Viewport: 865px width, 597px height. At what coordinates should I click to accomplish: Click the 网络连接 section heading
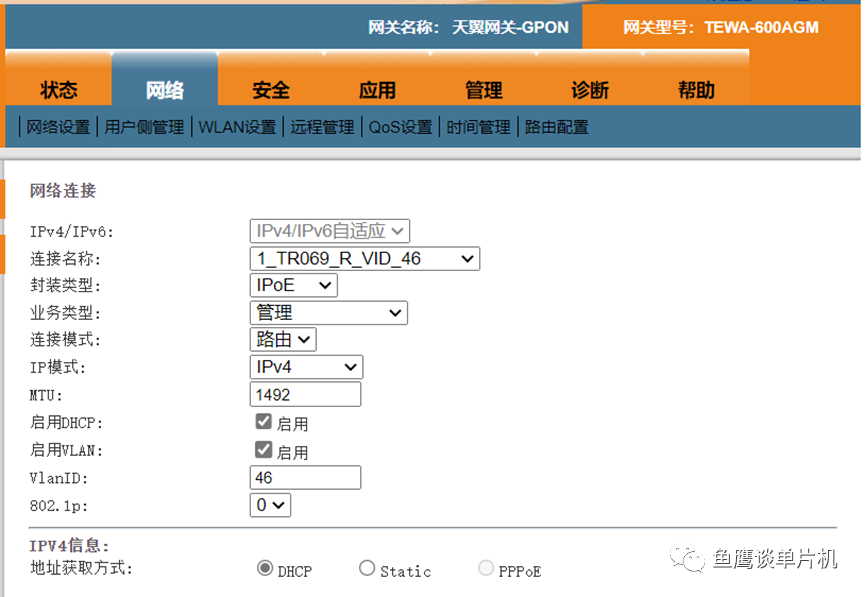62,191
